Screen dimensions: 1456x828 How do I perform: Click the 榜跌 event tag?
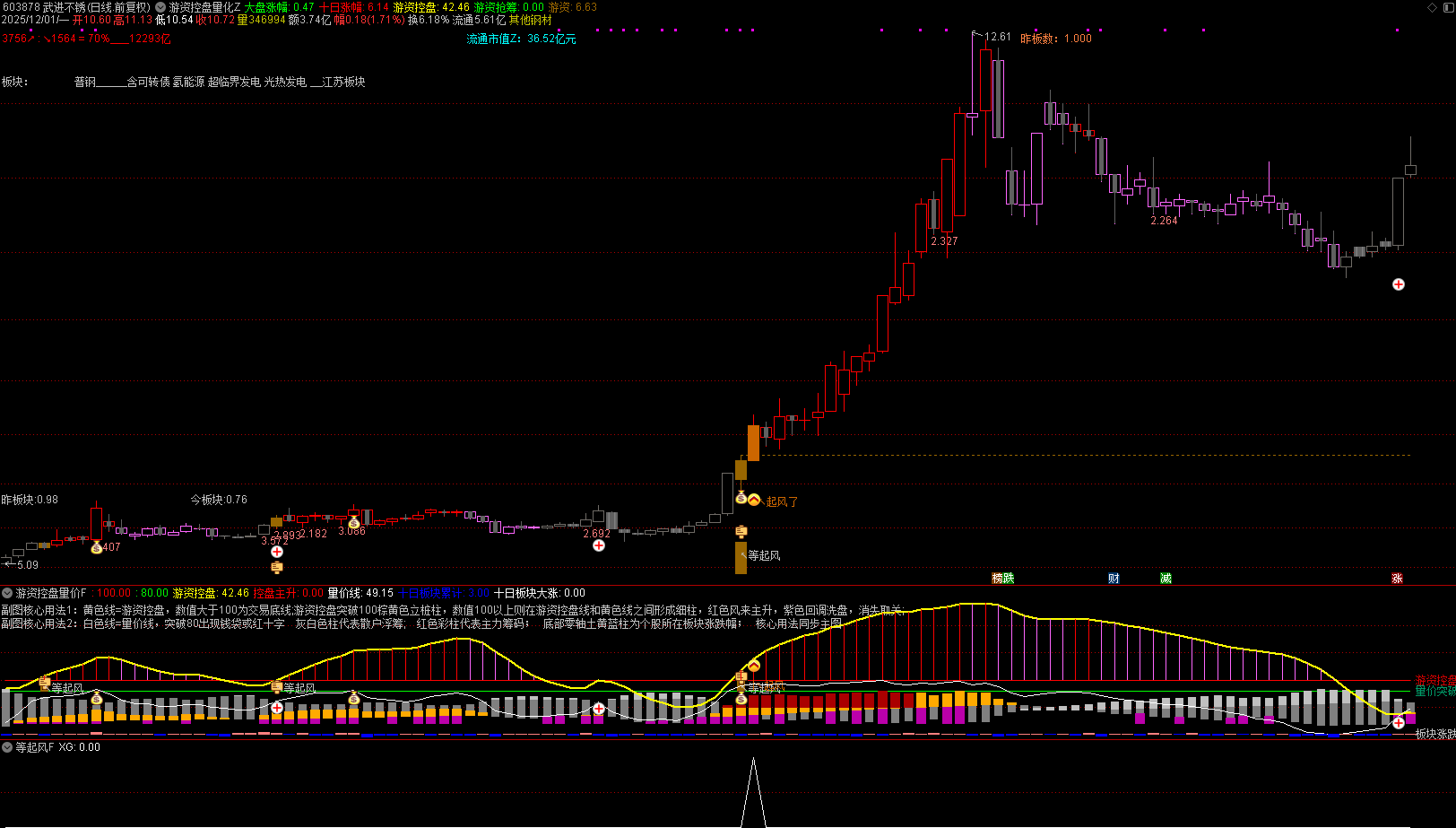click(1003, 579)
